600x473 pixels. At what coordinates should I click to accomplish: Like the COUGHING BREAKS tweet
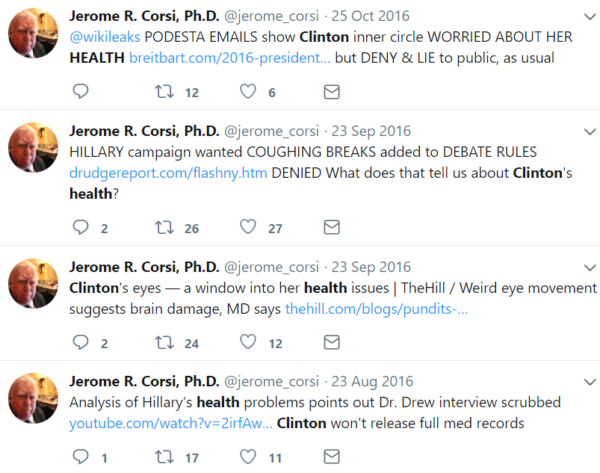[247, 228]
